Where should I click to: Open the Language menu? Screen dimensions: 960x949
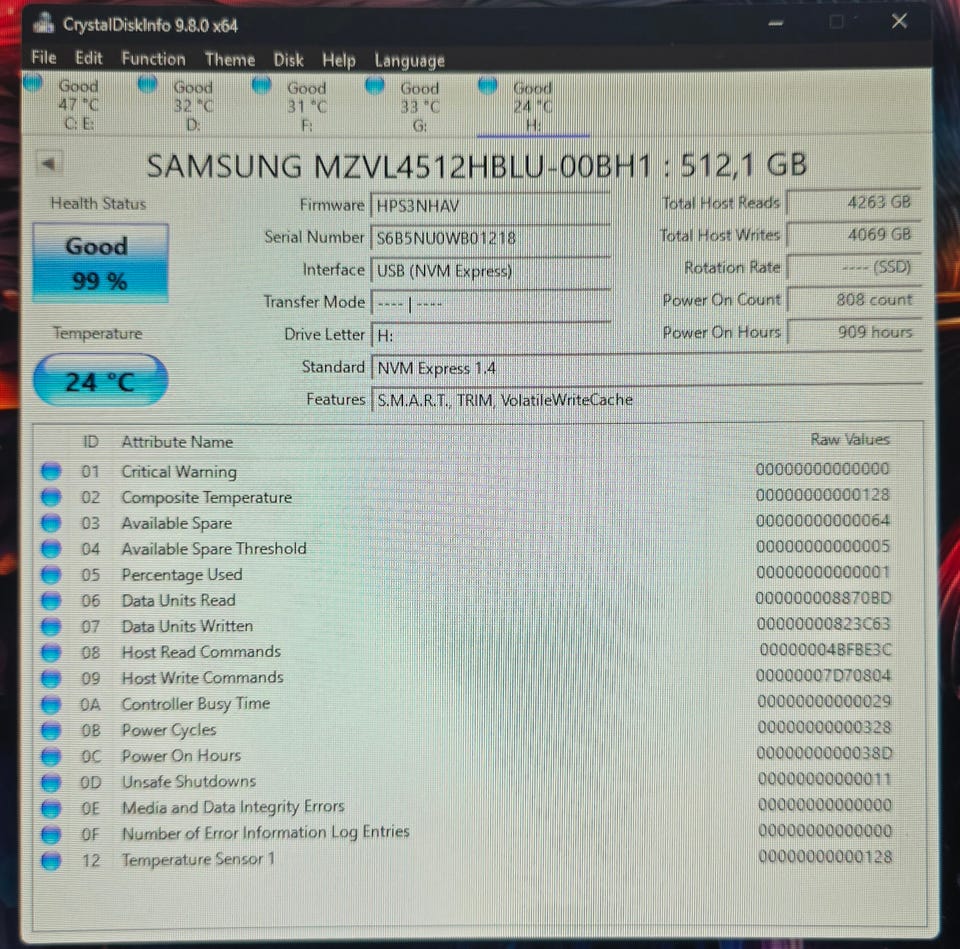410,61
